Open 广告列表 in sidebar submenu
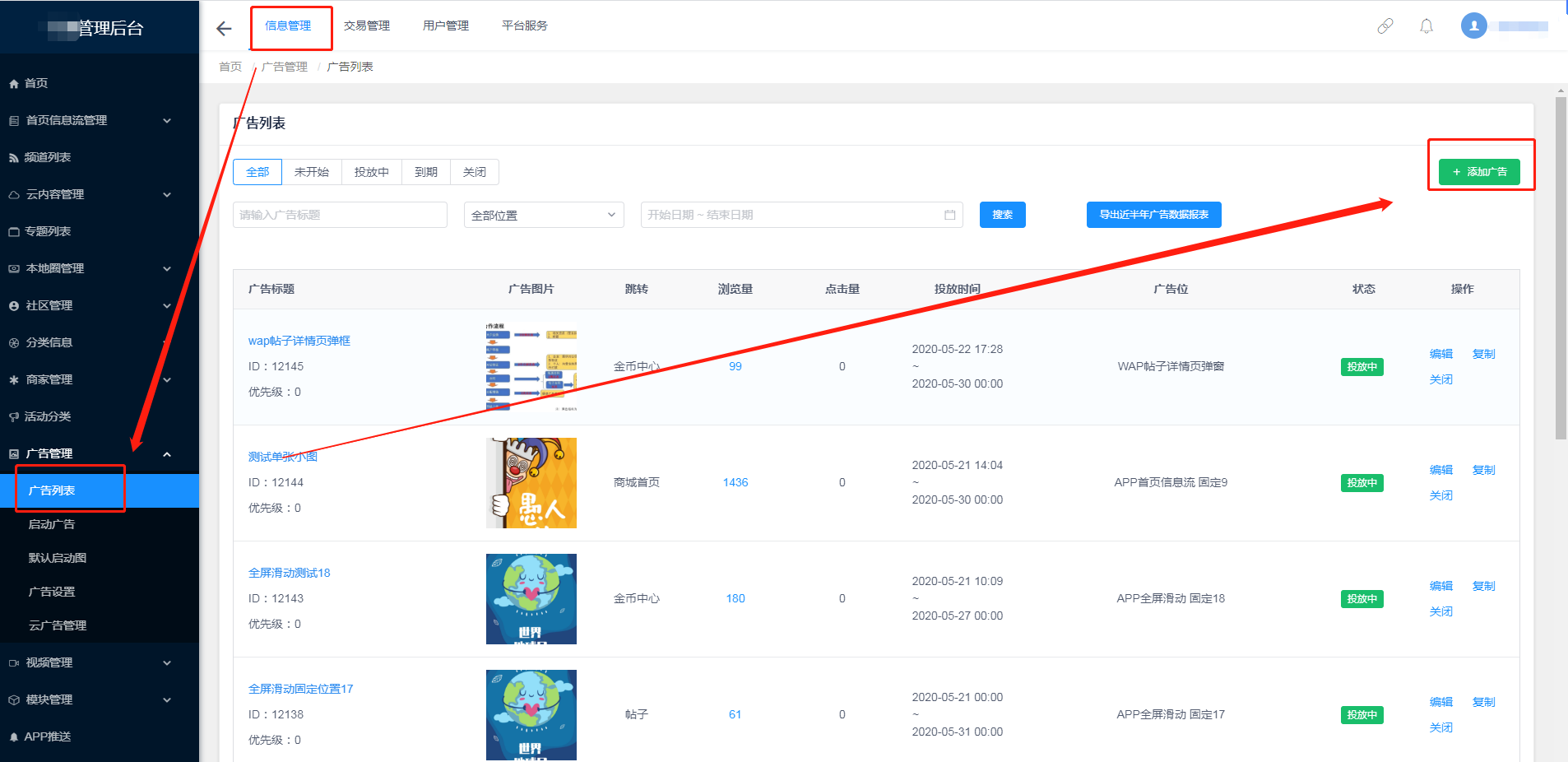This screenshot has width=1568, height=762. point(100,490)
